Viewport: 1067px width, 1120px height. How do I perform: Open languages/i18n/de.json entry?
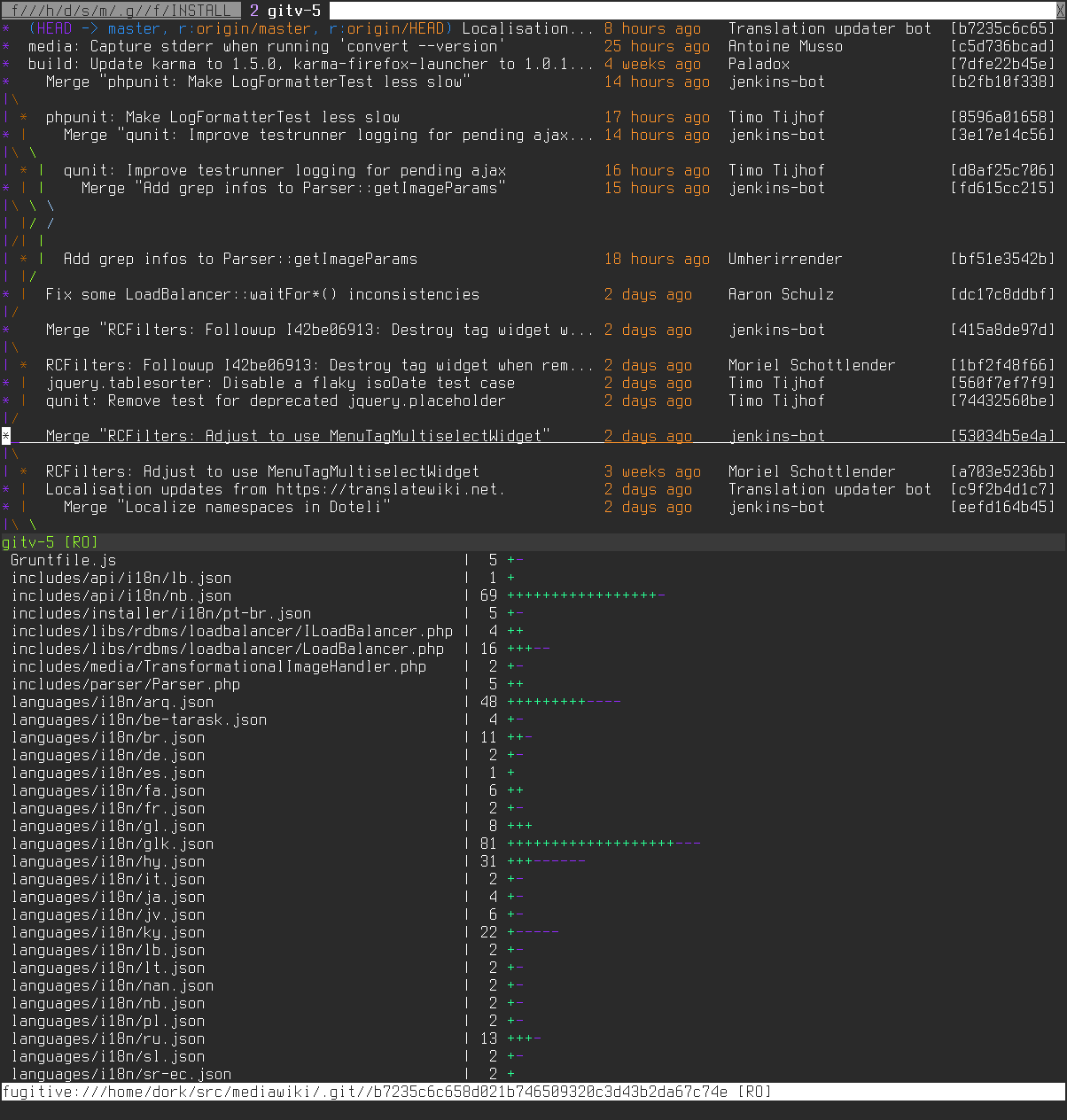point(108,755)
